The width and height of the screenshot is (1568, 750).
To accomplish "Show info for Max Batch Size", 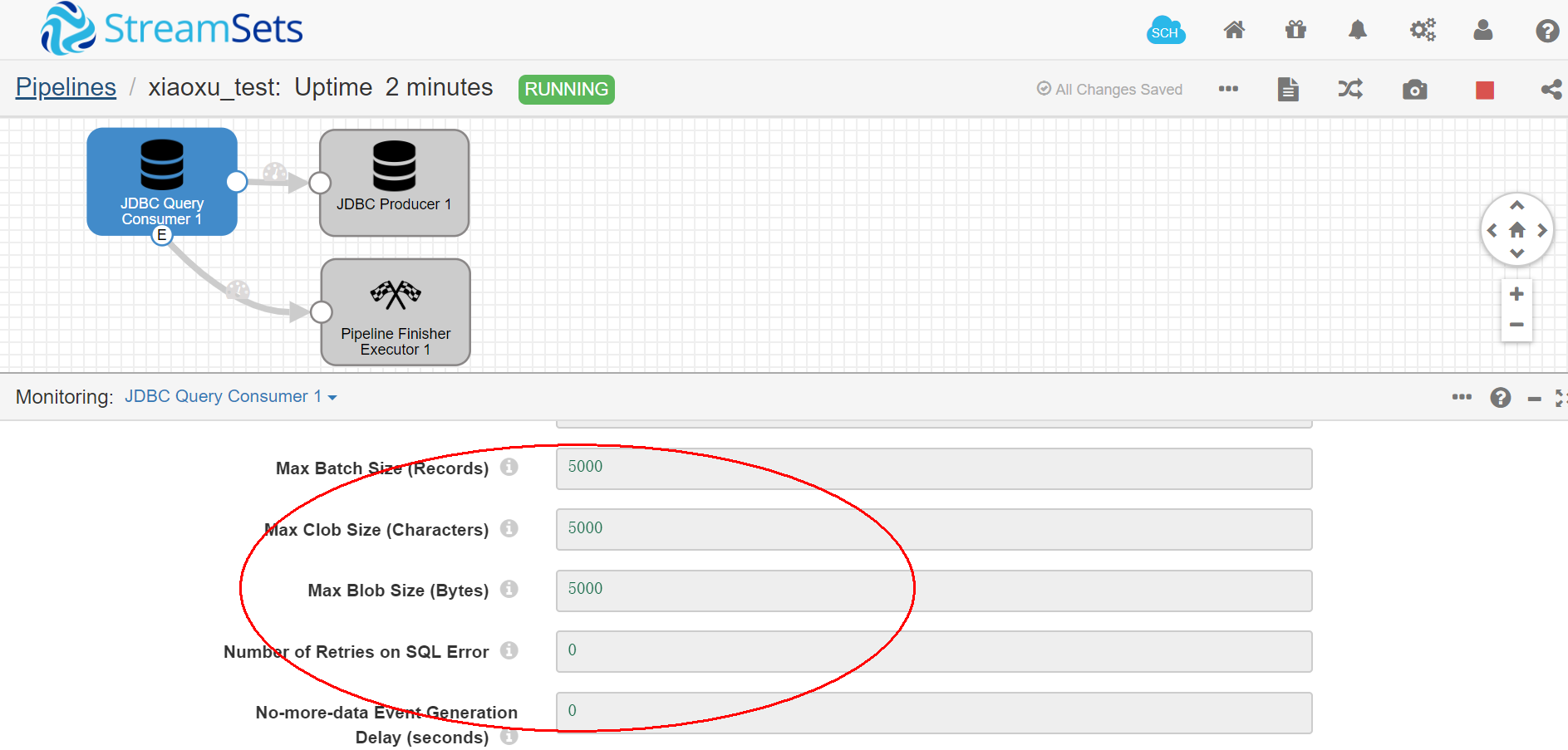I will 509,467.
